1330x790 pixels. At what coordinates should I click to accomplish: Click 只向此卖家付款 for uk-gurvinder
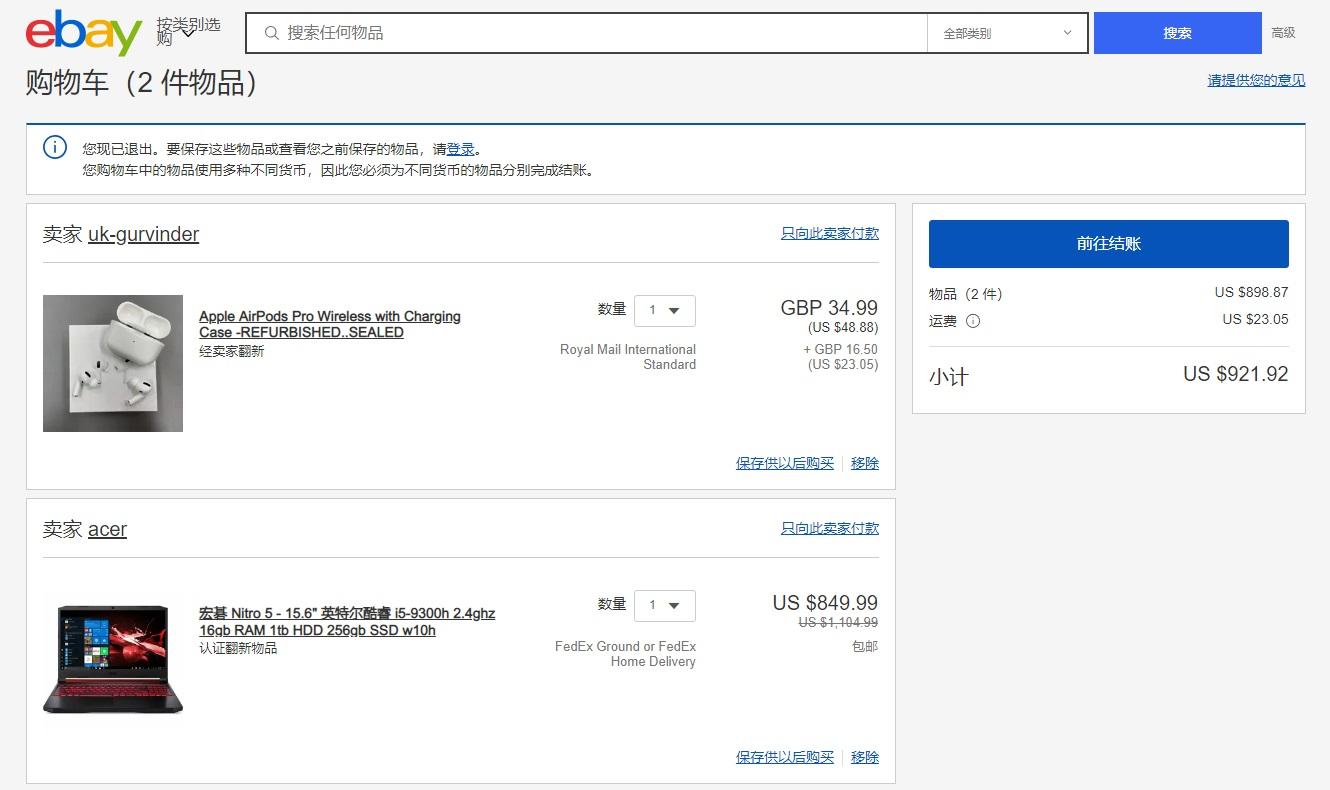[x=830, y=233]
